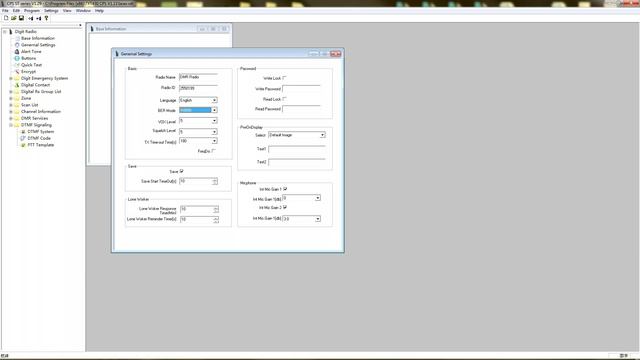Screen dimensions: 640x360
Task: Open the Program menu
Action: point(32,11)
